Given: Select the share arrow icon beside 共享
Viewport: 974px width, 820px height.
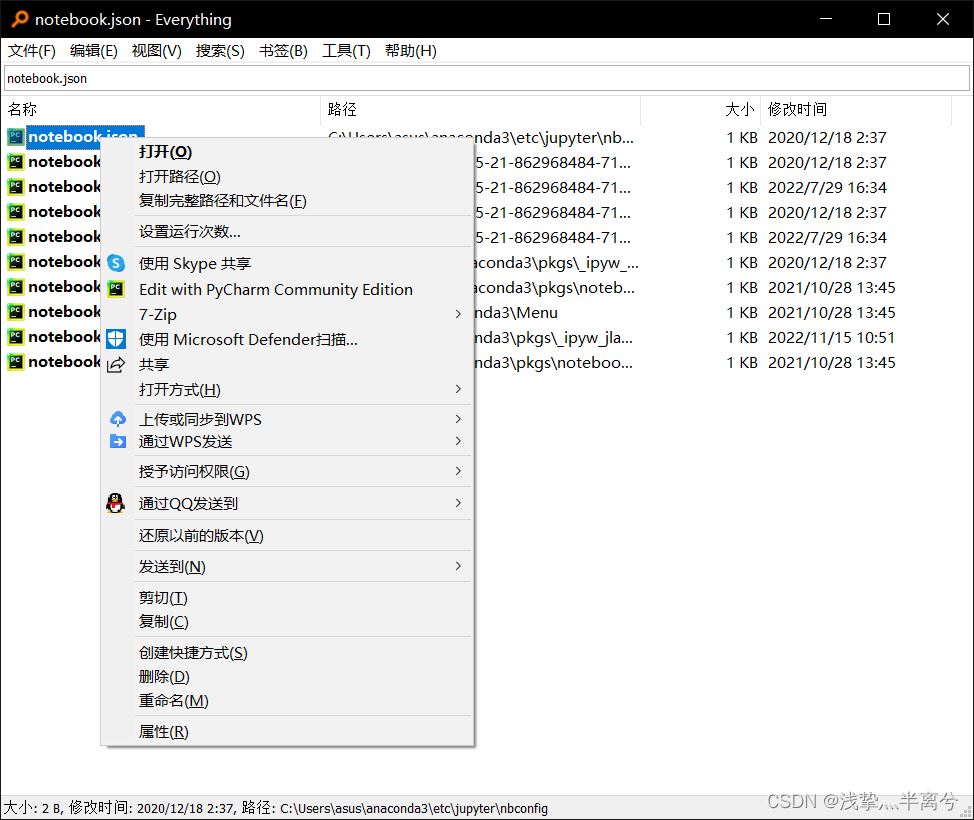Looking at the screenshot, I should 116,365.
